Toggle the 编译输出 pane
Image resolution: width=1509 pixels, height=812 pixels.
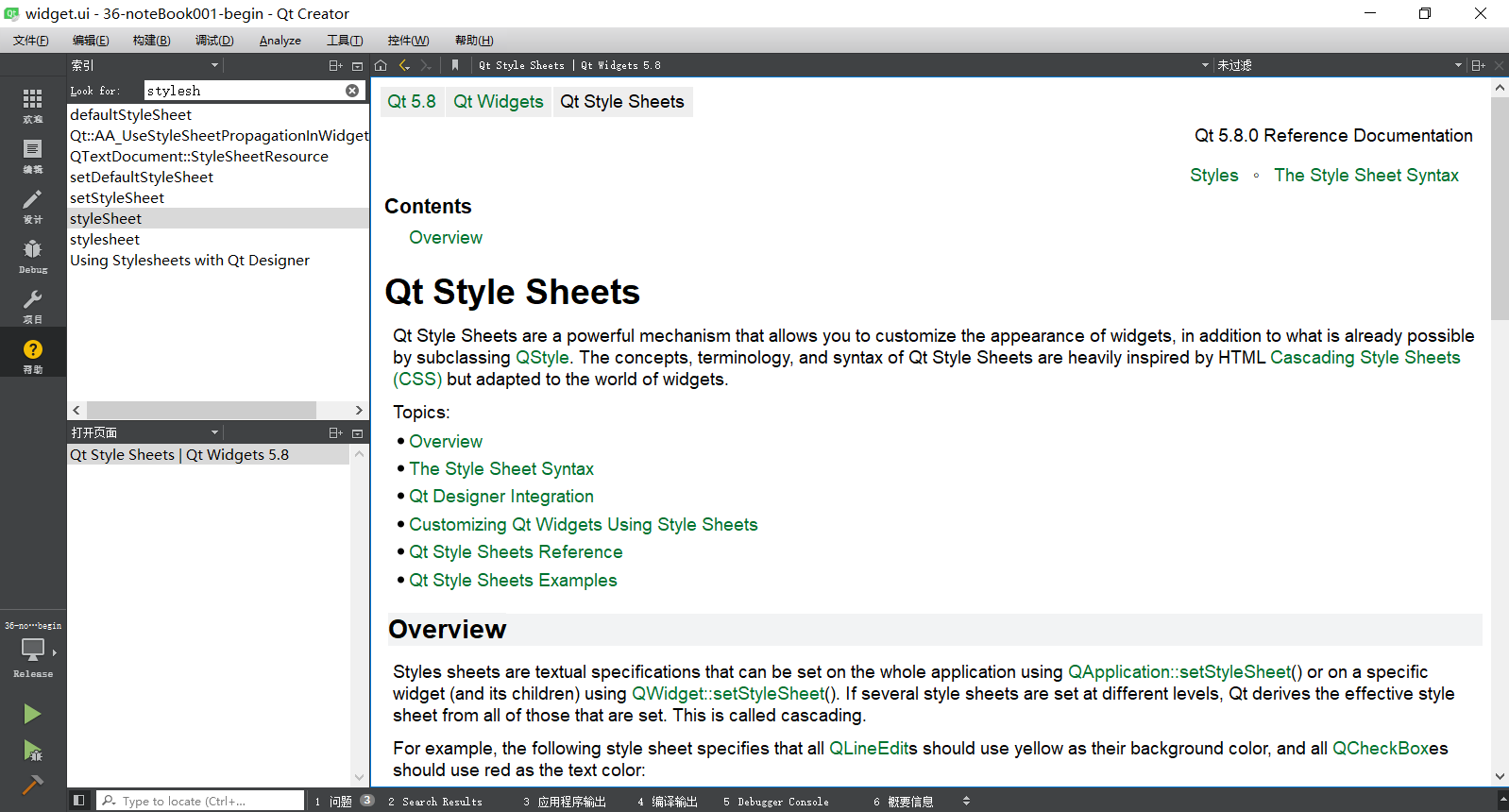(x=668, y=802)
